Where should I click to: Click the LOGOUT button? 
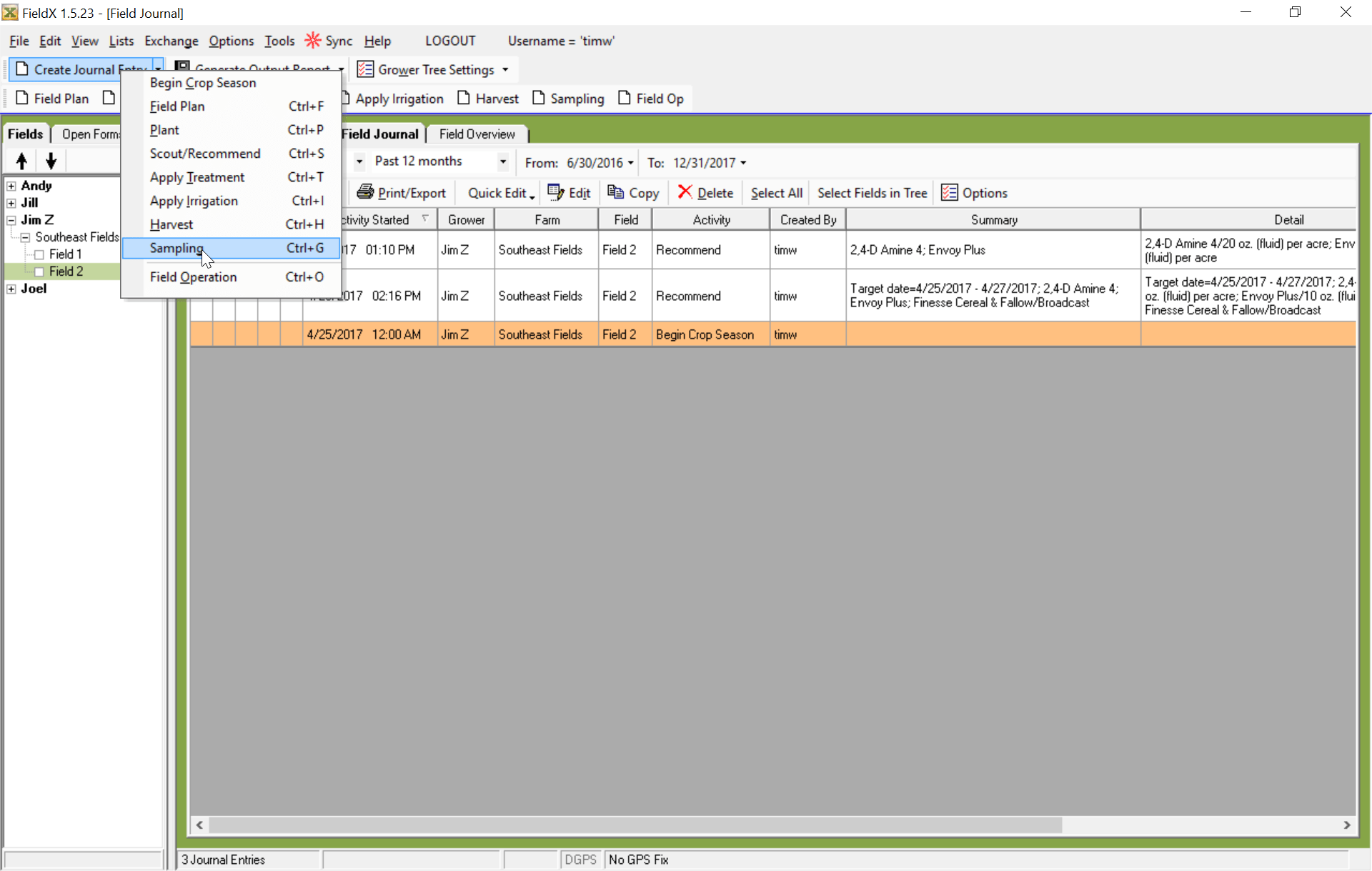pyautogui.click(x=450, y=41)
